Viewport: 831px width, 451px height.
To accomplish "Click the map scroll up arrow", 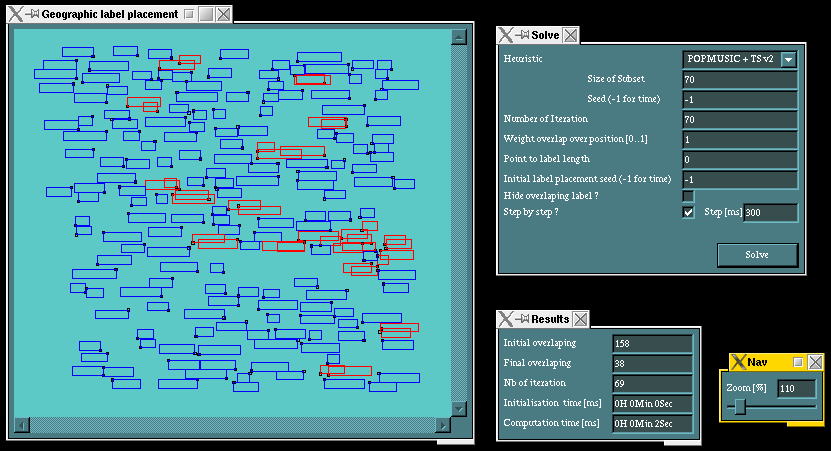I will point(459,37).
